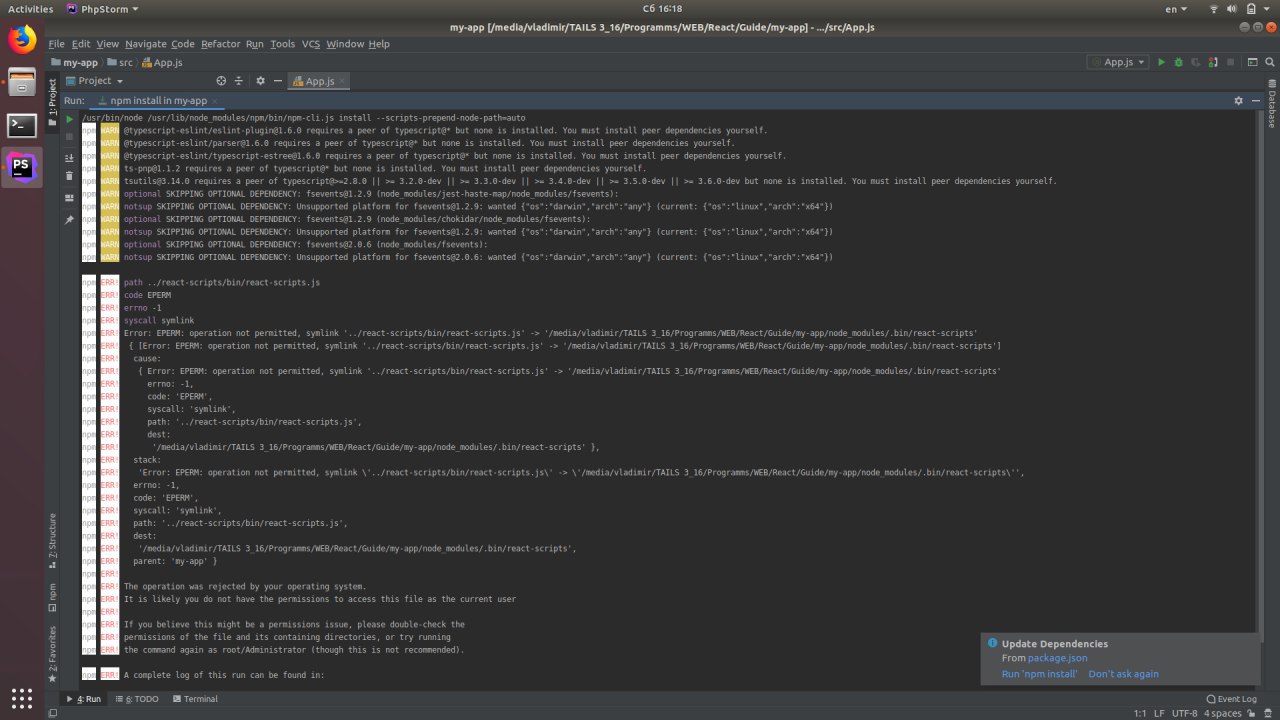1280x720 pixels.
Task: Open the Navigate menu
Action: pos(146,44)
